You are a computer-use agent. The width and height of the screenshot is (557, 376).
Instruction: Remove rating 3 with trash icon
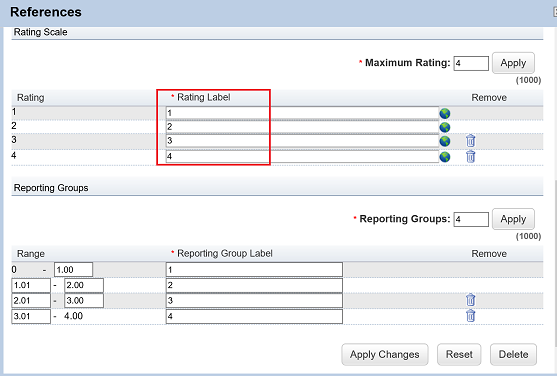(x=470, y=141)
